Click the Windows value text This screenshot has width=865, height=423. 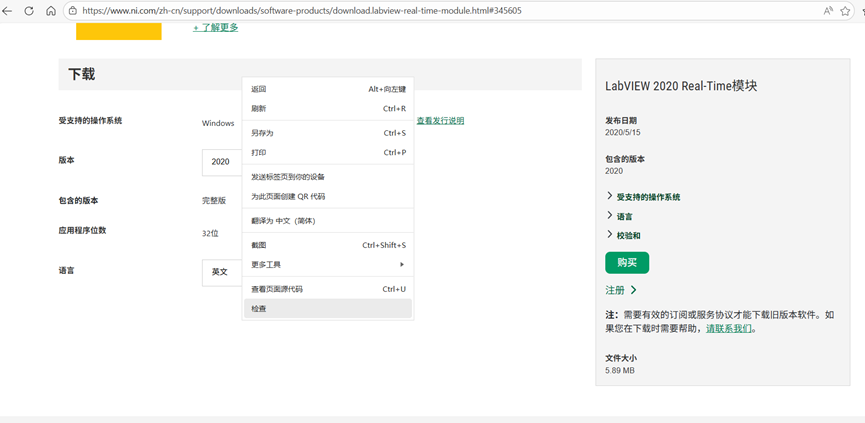(x=218, y=124)
